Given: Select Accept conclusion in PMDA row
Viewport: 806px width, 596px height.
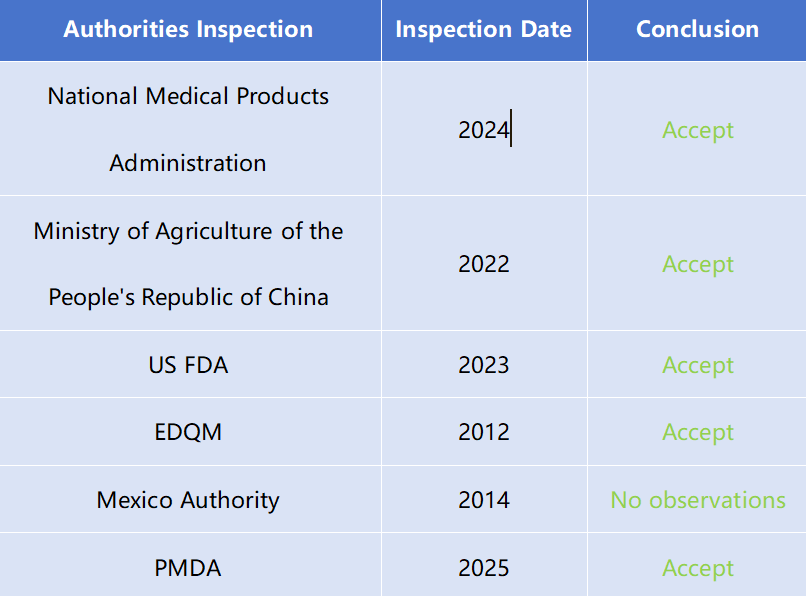Looking at the screenshot, I should point(698,569).
